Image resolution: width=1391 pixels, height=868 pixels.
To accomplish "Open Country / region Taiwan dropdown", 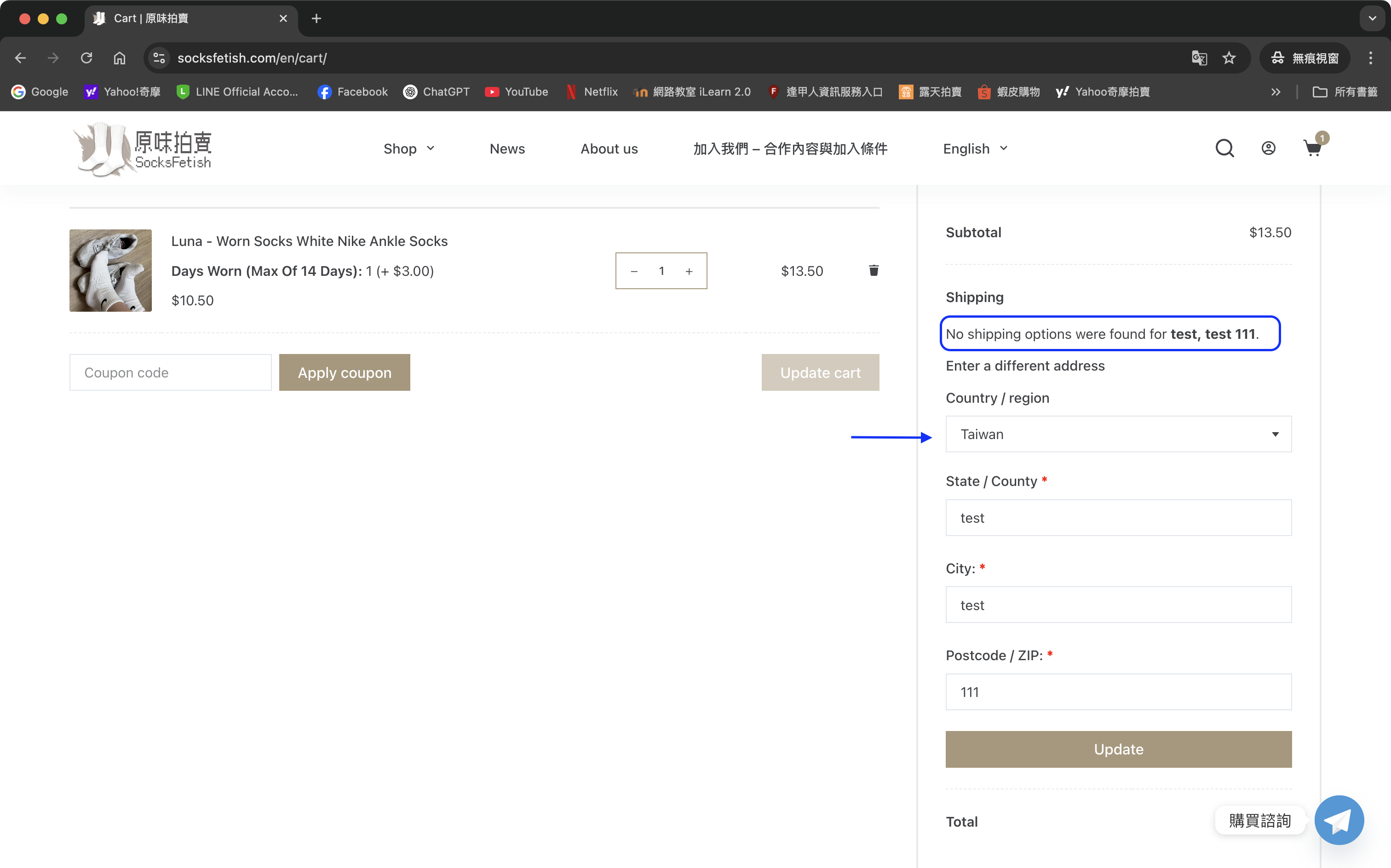I will [x=1118, y=434].
